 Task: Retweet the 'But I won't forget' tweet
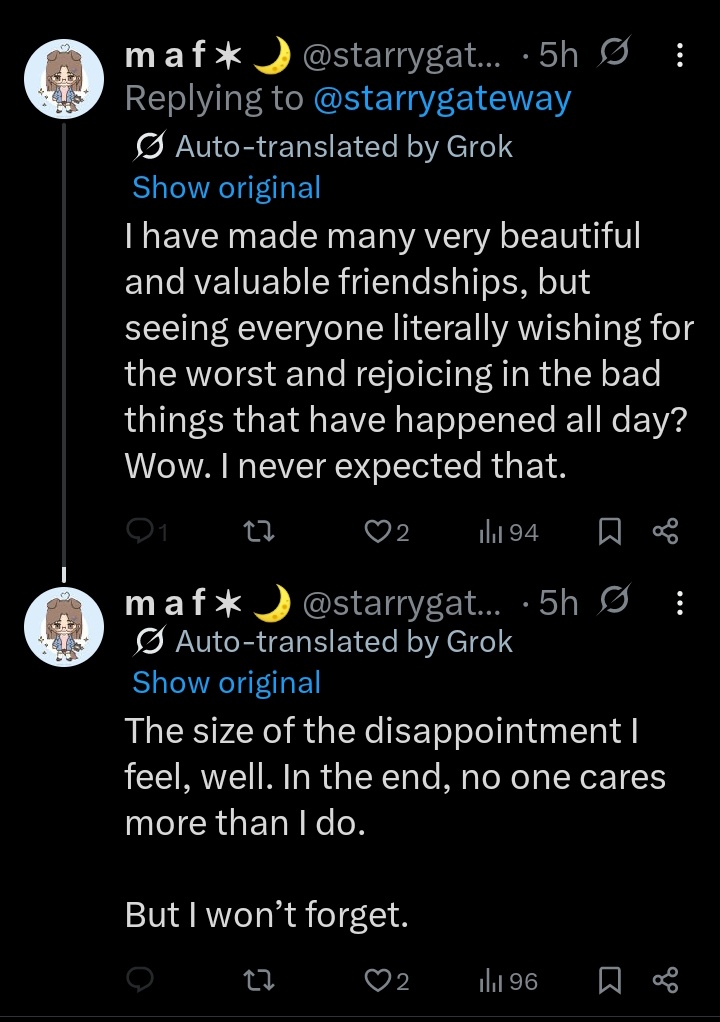[259, 980]
